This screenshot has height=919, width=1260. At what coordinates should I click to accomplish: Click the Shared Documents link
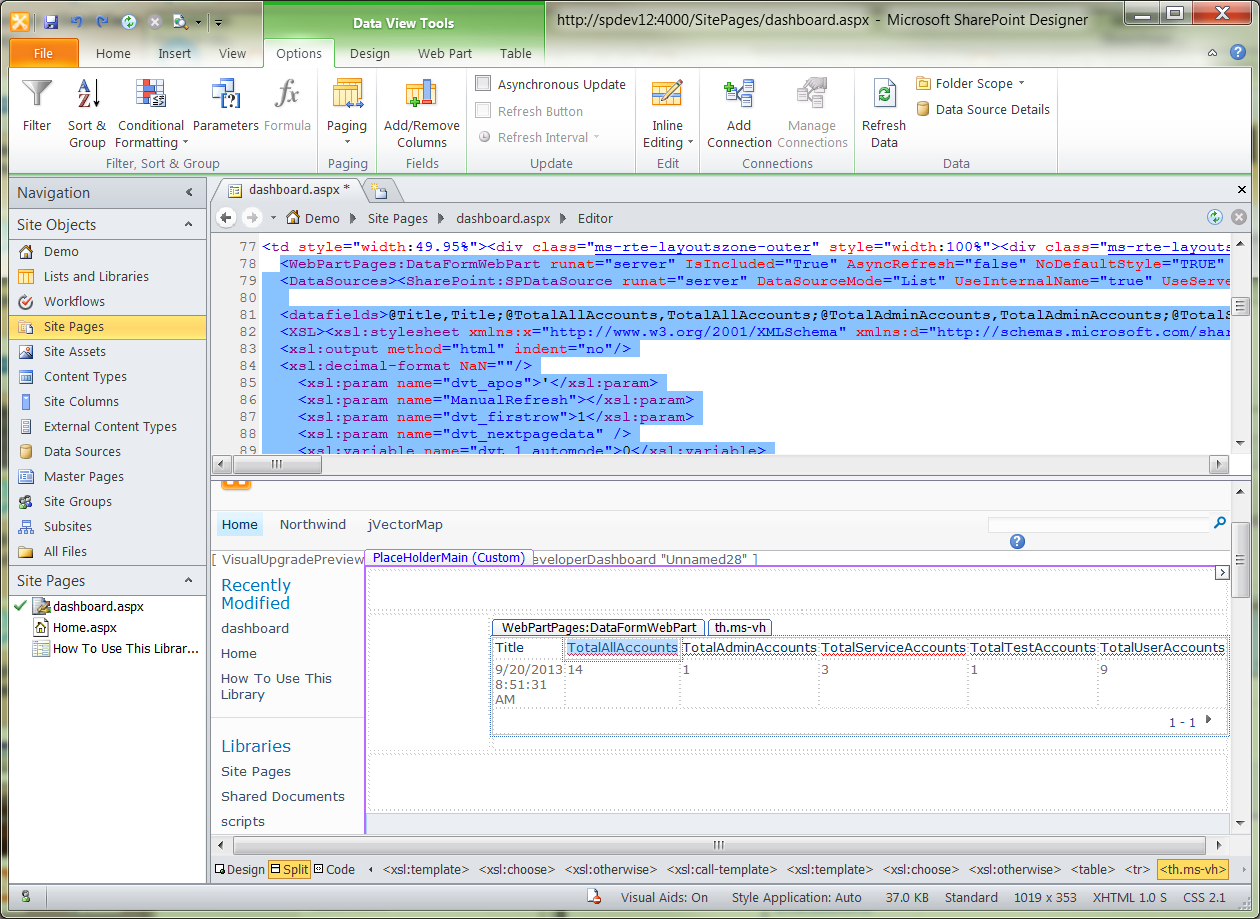(283, 796)
